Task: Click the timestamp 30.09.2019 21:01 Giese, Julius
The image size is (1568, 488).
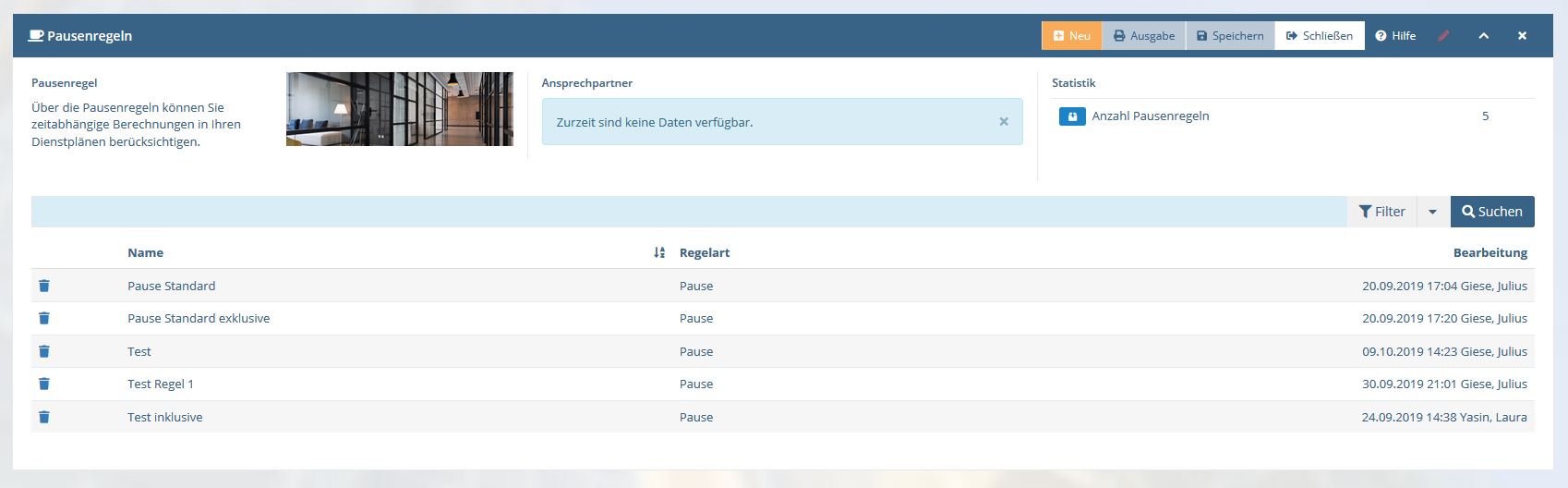Action: 1444,384
